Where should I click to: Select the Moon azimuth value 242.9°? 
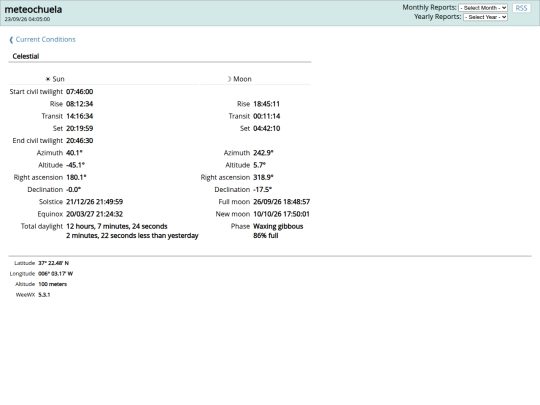click(x=263, y=153)
